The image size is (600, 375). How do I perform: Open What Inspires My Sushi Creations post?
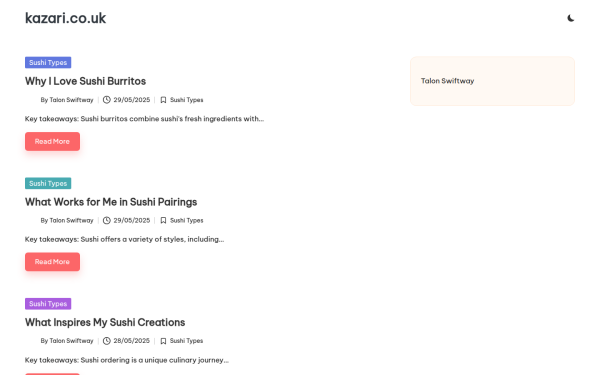click(105, 322)
